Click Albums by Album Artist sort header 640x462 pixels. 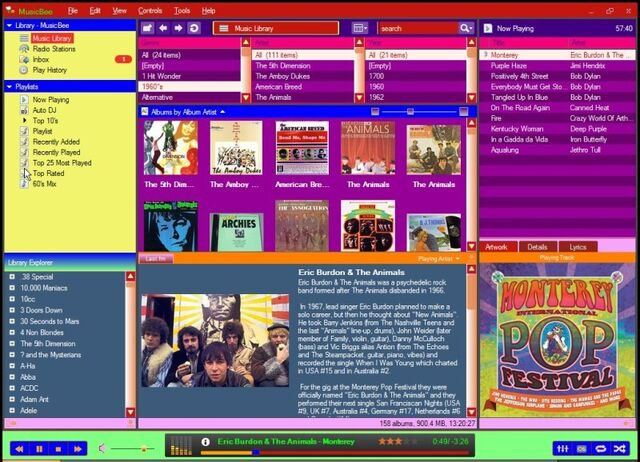pos(184,112)
